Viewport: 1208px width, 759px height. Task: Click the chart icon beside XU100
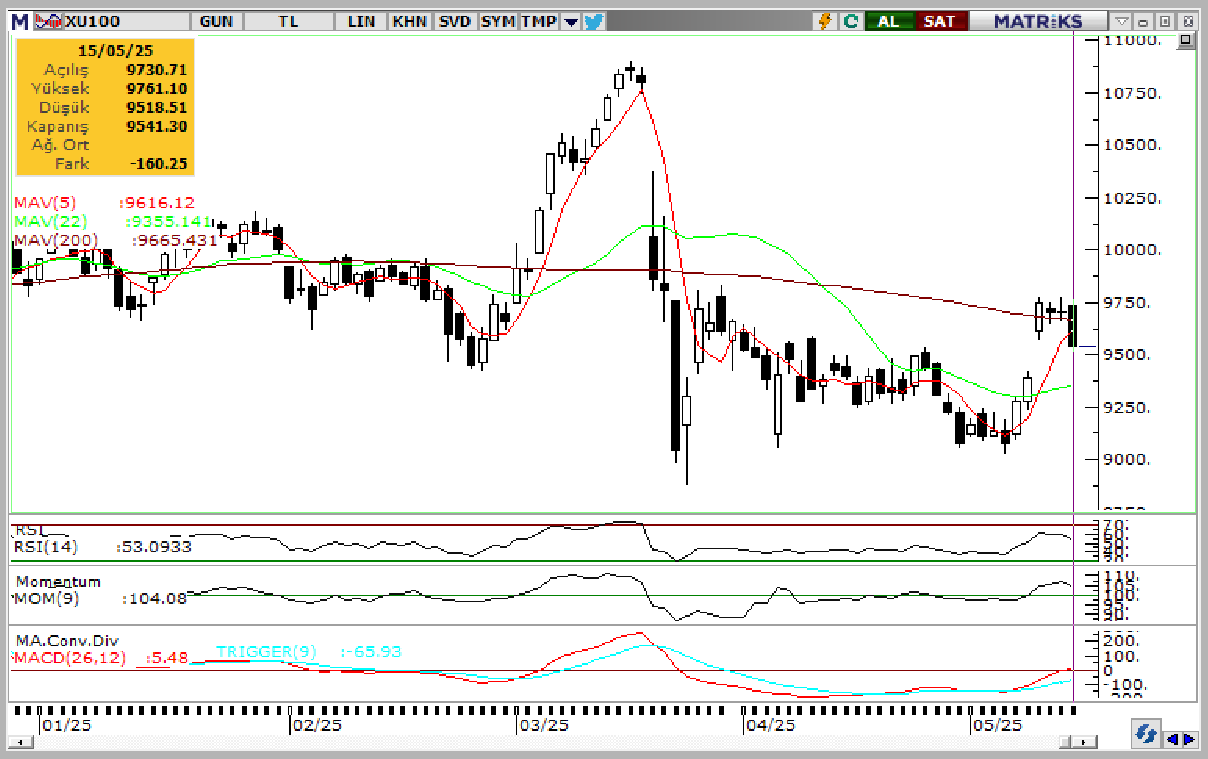pyautogui.click(x=47, y=20)
